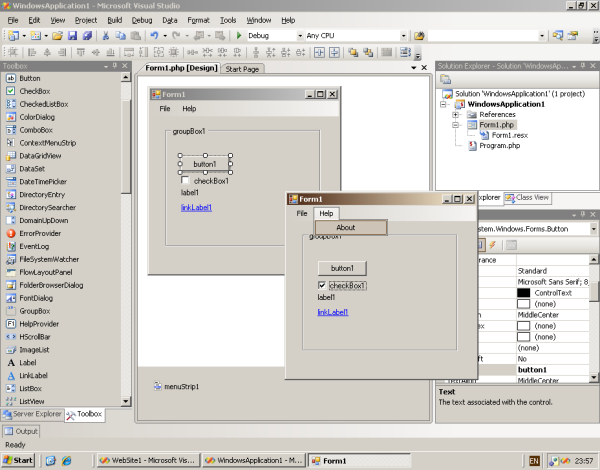Image resolution: width=600 pixels, height=470 pixels.
Task: Open the Tools menu in Visual Studio
Action: click(228, 20)
